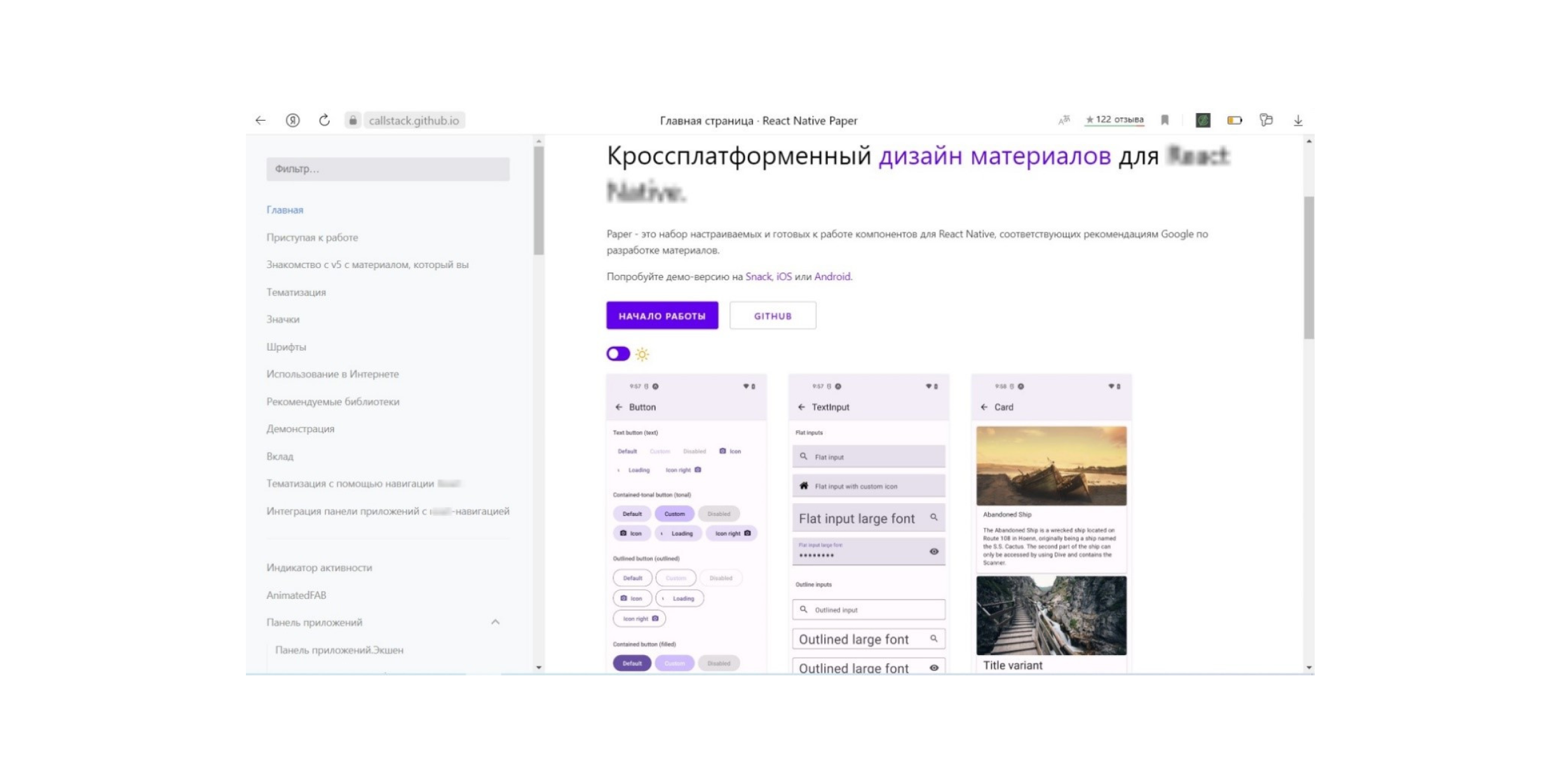Bookmark the page with the bookmark icon
Image resolution: width=1560 pixels, height=784 pixels.
1165,120
